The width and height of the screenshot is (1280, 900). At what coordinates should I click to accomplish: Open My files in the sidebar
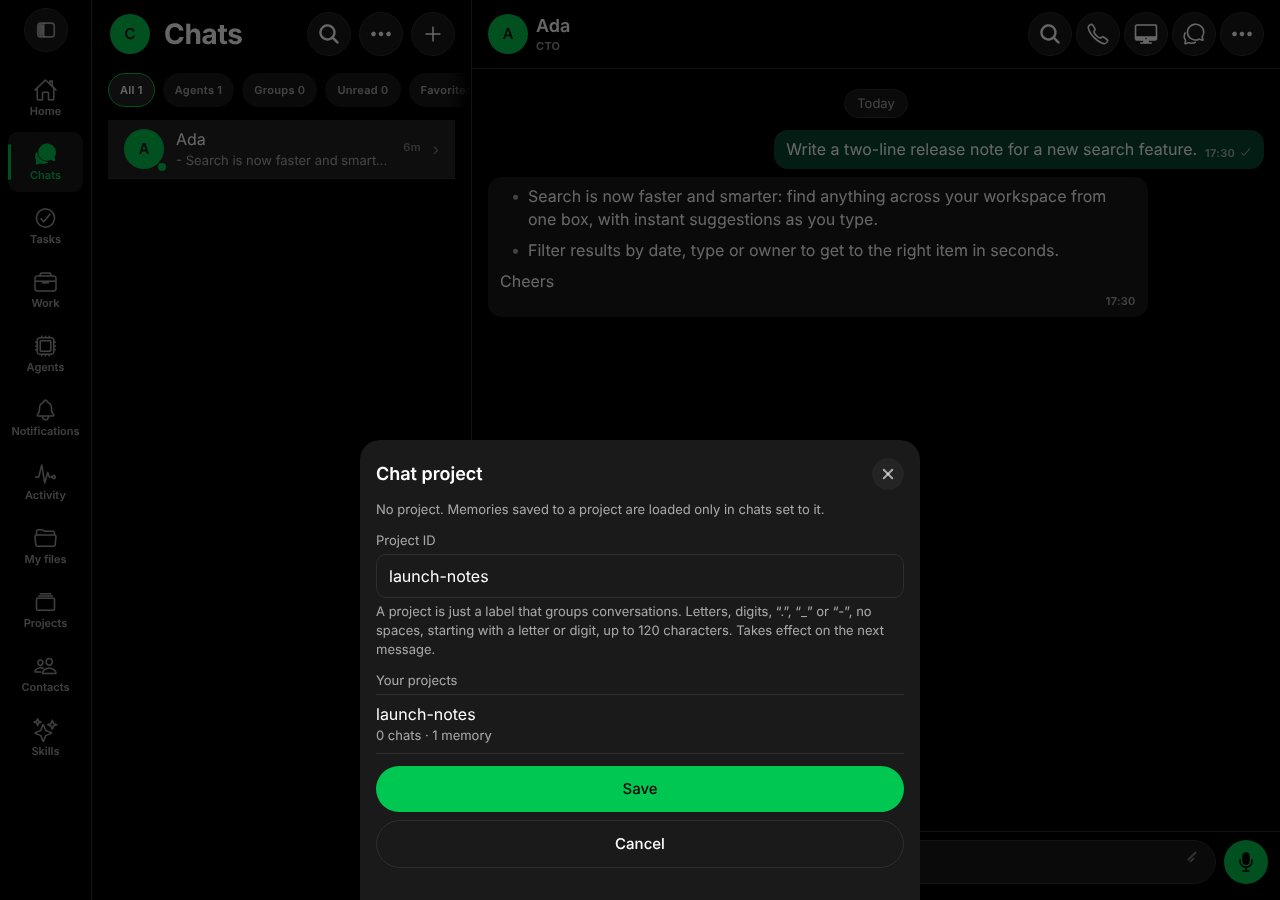tap(45, 546)
